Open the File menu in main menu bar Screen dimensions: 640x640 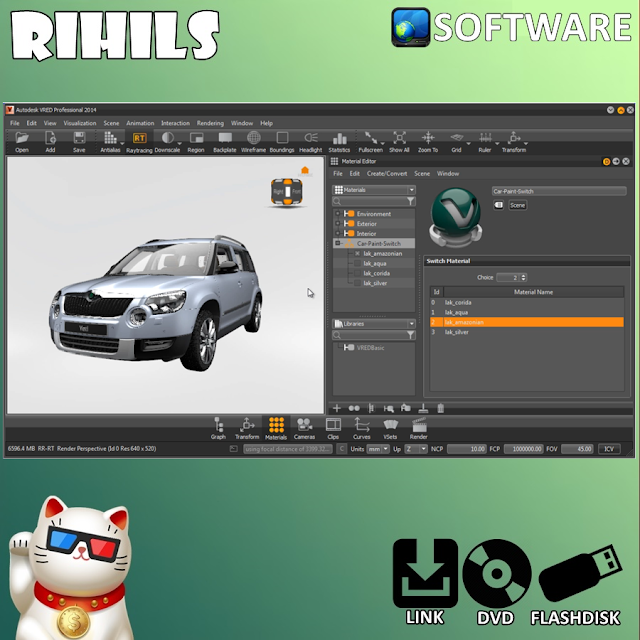pyautogui.click(x=15, y=123)
